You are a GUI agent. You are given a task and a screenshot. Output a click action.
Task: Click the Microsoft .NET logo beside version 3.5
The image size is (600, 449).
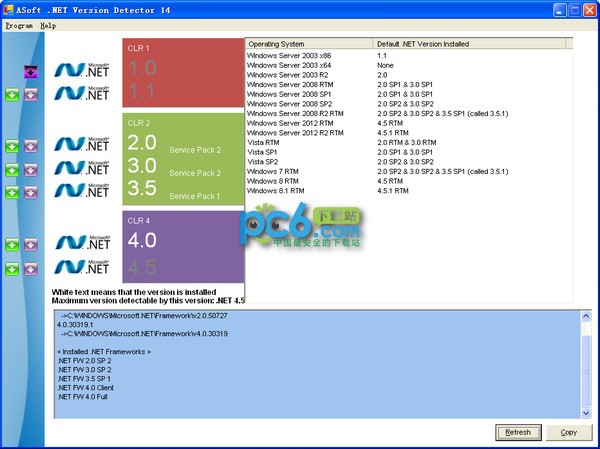pyautogui.click(x=82, y=190)
